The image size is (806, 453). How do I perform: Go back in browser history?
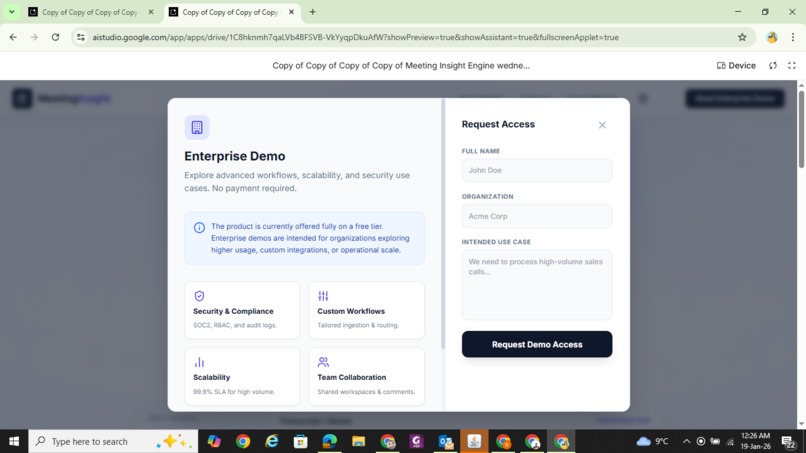pos(13,37)
